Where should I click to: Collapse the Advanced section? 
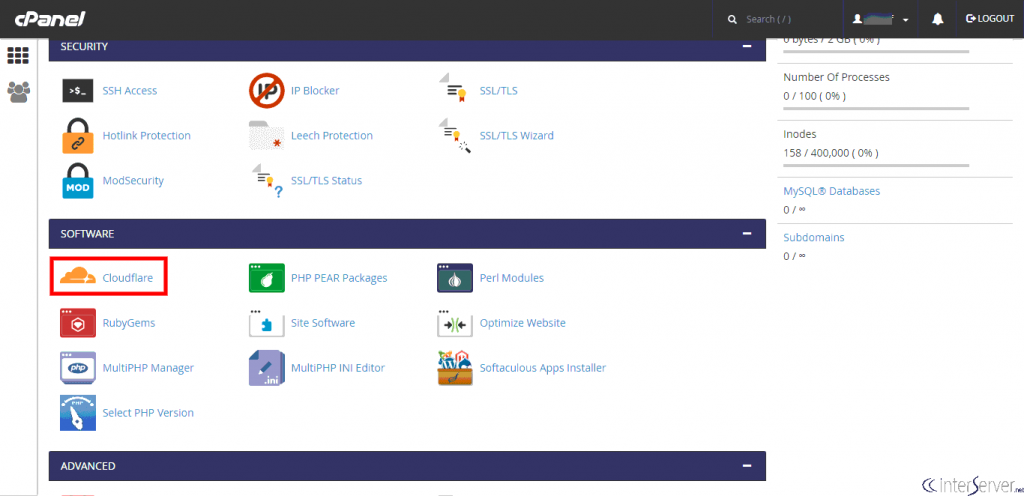(x=746, y=466)
